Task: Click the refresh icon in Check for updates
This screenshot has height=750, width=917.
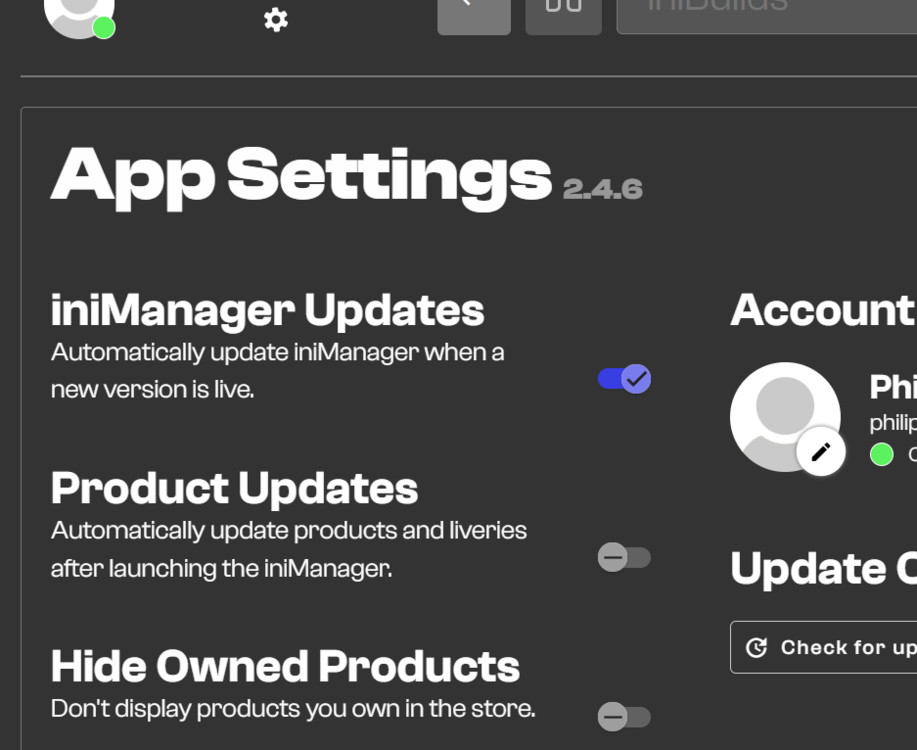Action: tap(757, 648)
